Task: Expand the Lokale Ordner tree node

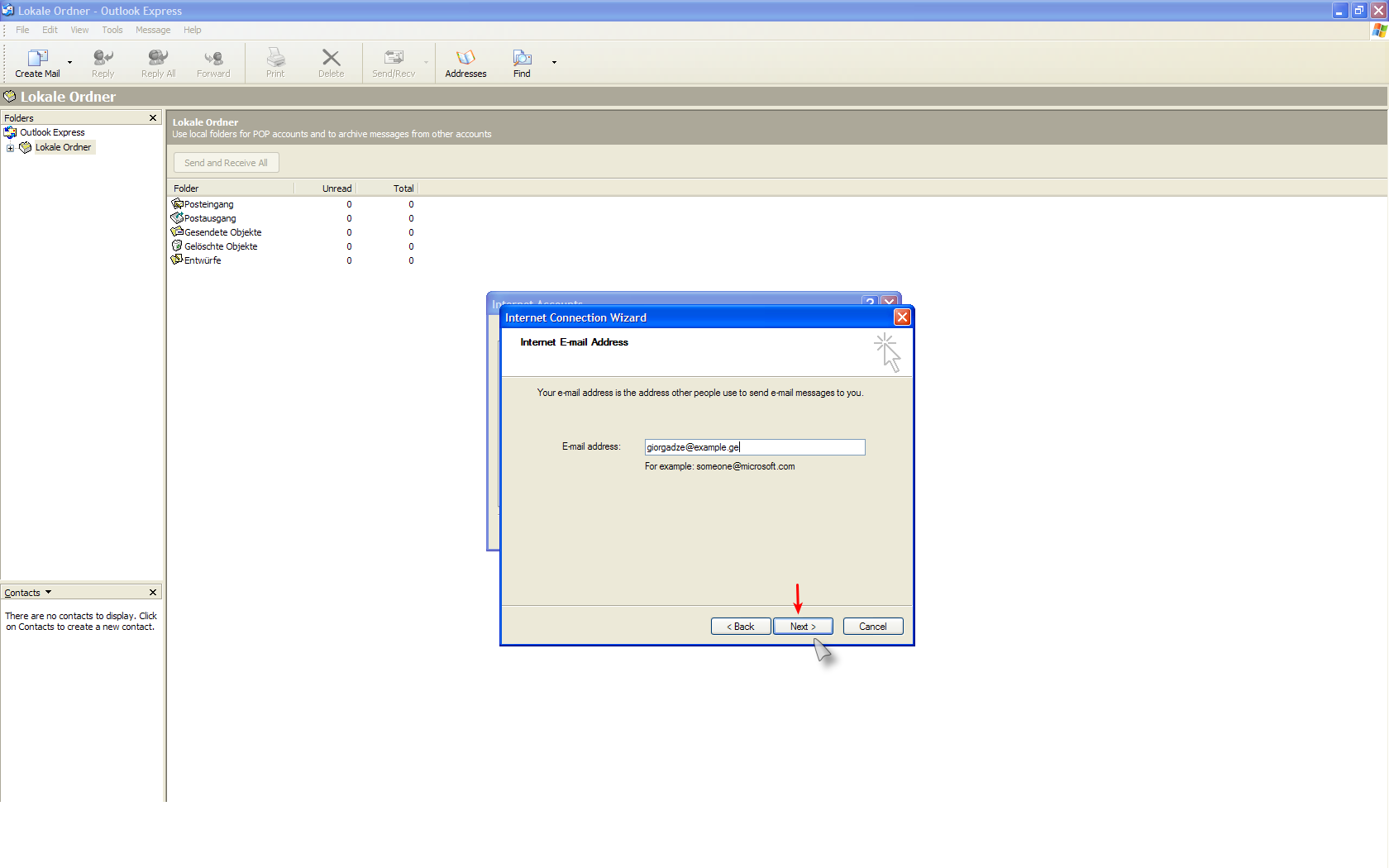Action: point(10,148)
